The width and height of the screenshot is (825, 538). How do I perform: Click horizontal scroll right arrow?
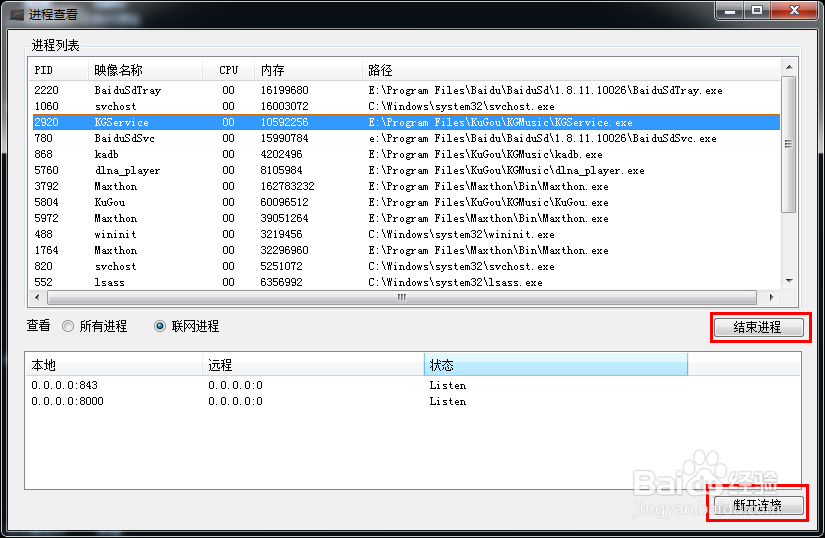[771, 297]
